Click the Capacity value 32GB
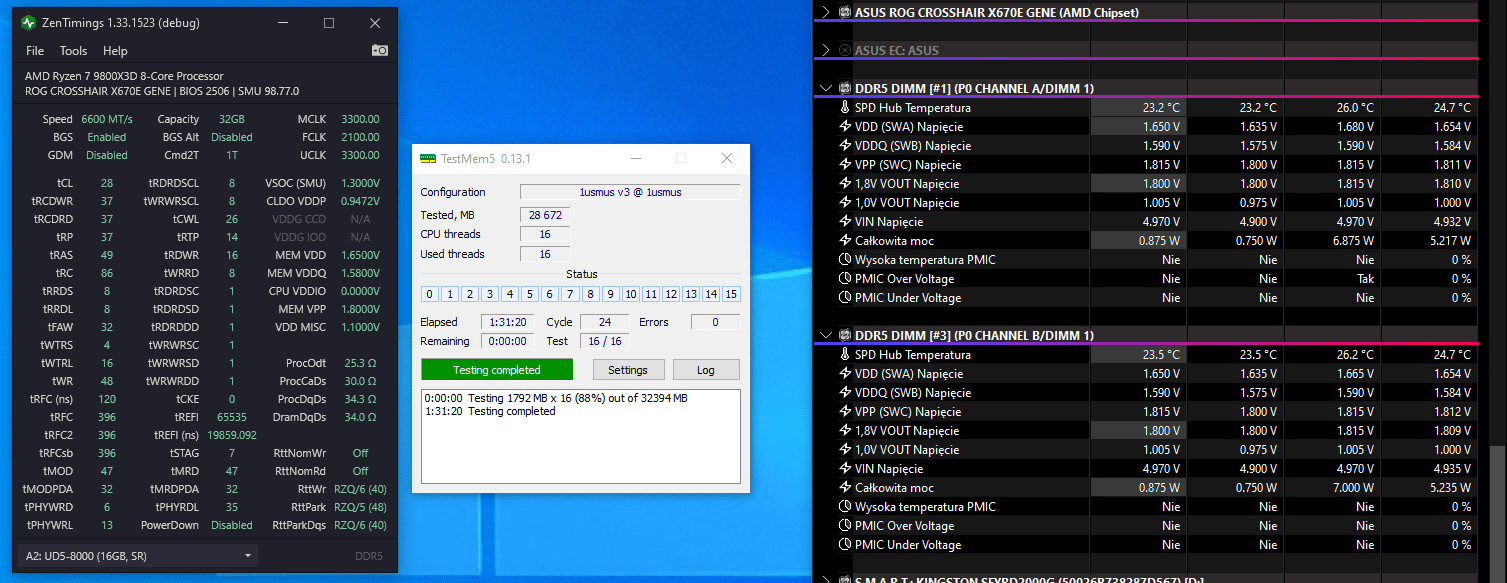Image resolution: width=1507 pixels, height=583 pixels. coord(231,119)
